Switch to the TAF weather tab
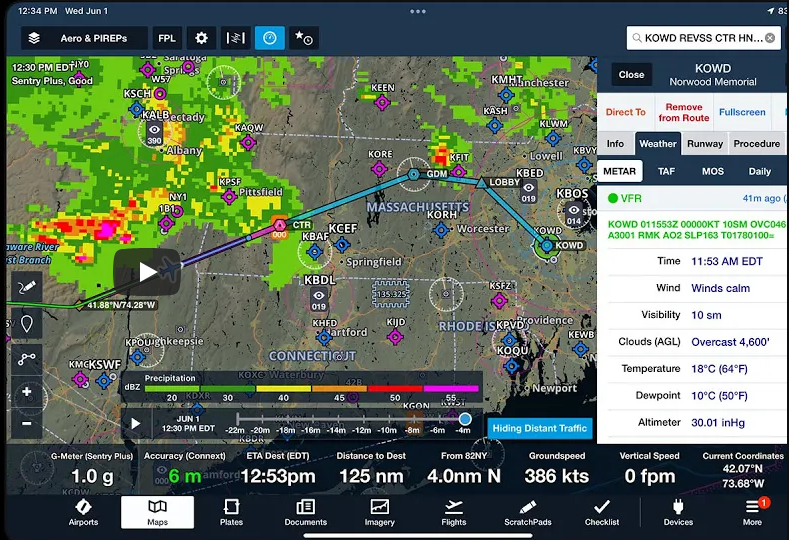 666,171
